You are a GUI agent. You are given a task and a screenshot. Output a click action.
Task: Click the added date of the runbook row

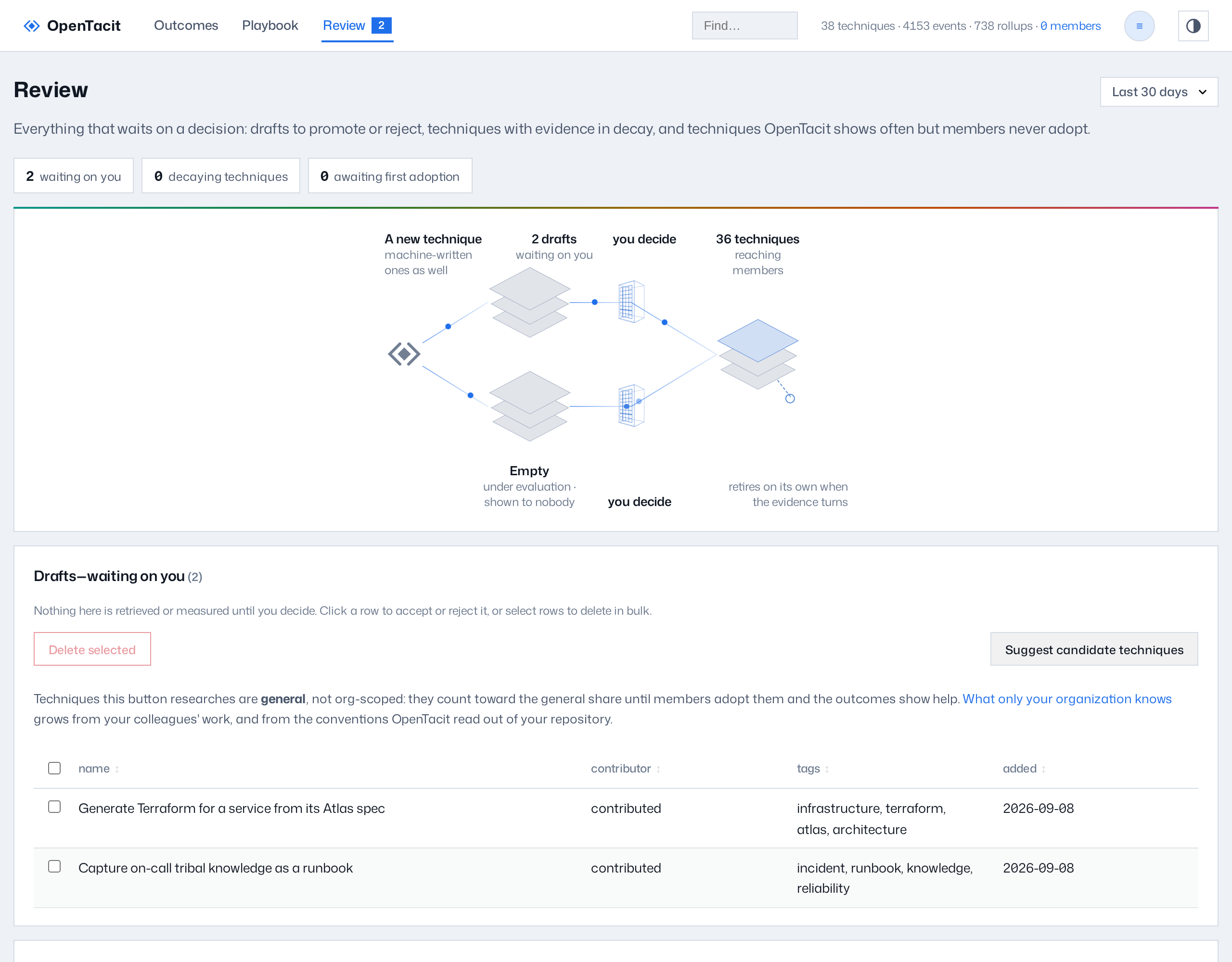point(1038,868)
